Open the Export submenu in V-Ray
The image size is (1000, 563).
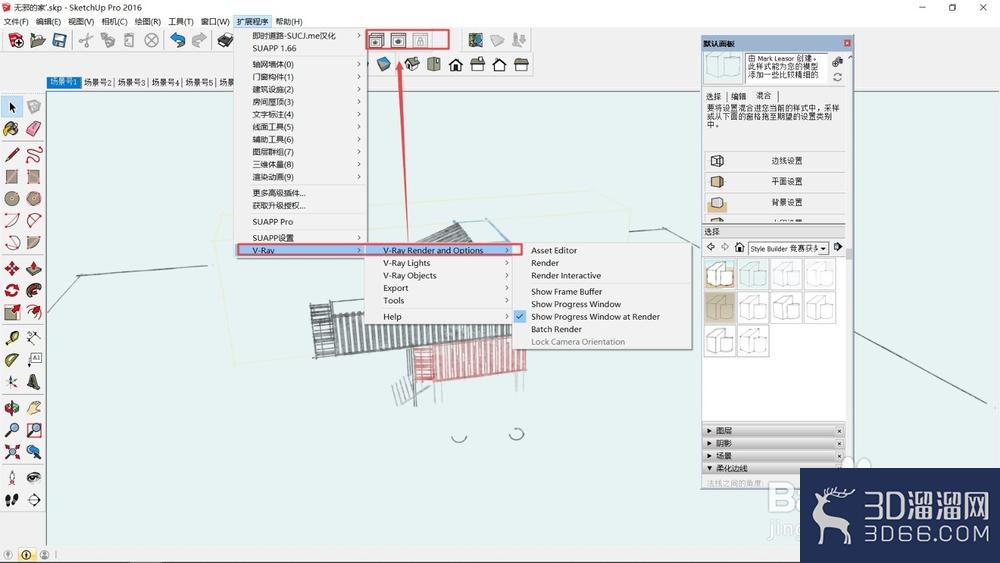438,288
